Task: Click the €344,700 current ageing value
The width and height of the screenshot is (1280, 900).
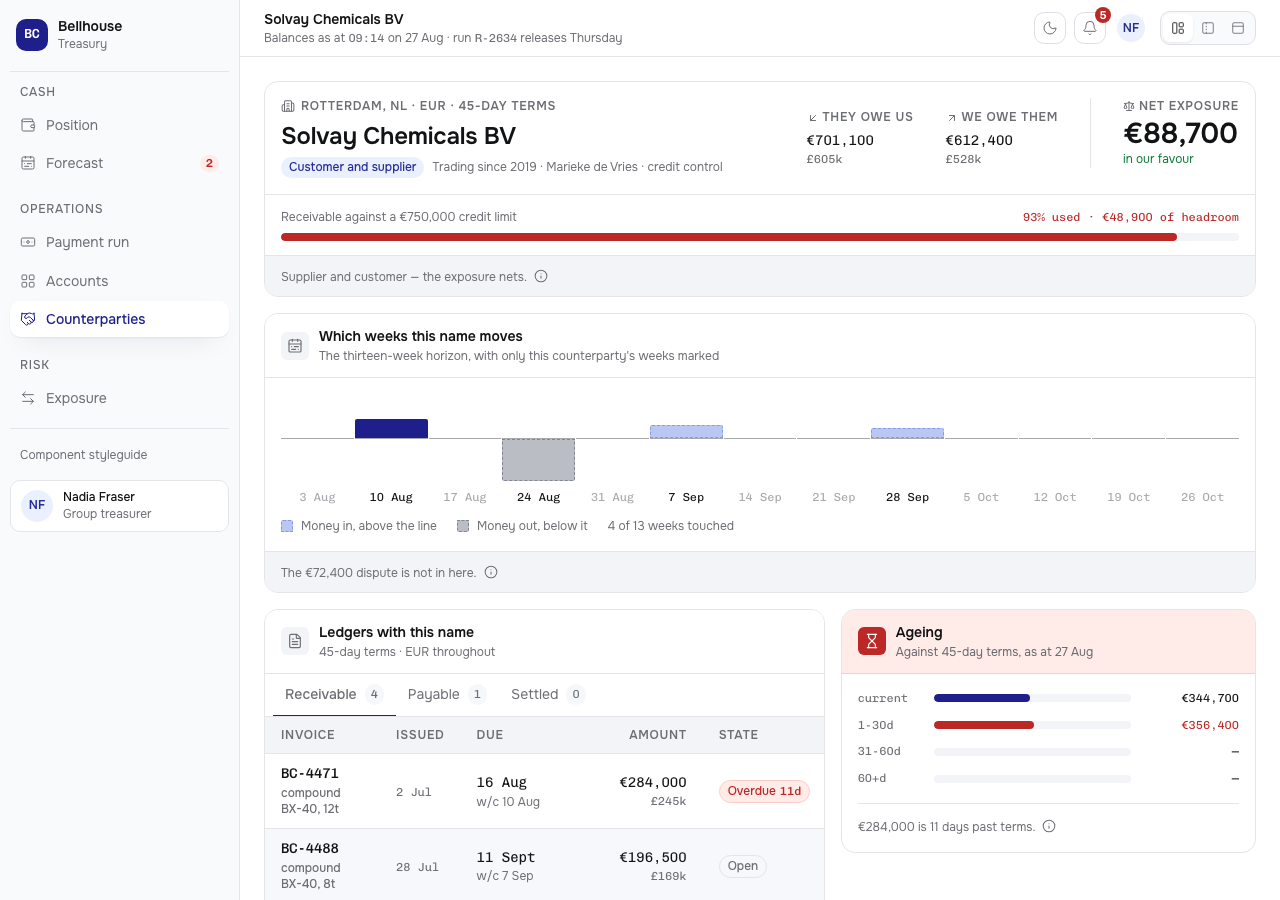Action: pyautogui.click(x=1210, y=698)
